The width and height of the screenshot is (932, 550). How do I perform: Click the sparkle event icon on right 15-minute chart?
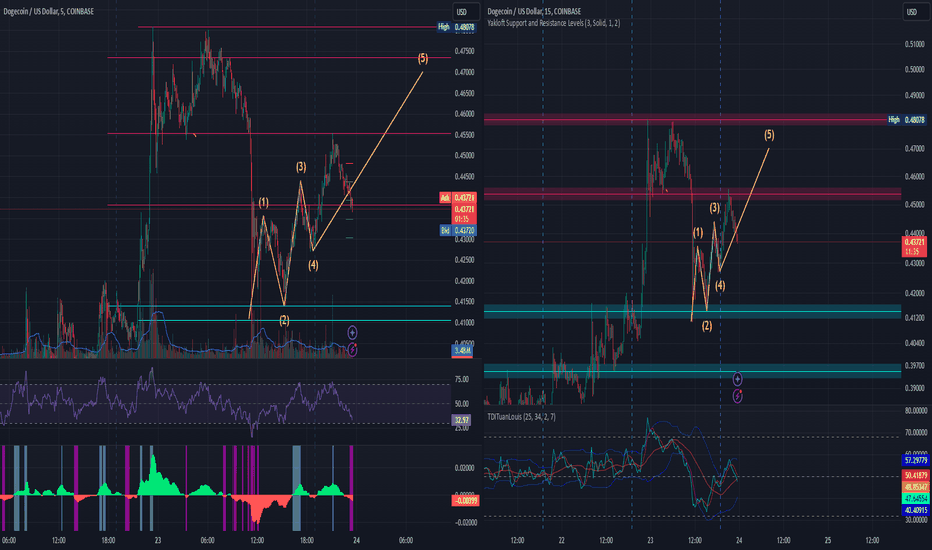tap(737, 378)
